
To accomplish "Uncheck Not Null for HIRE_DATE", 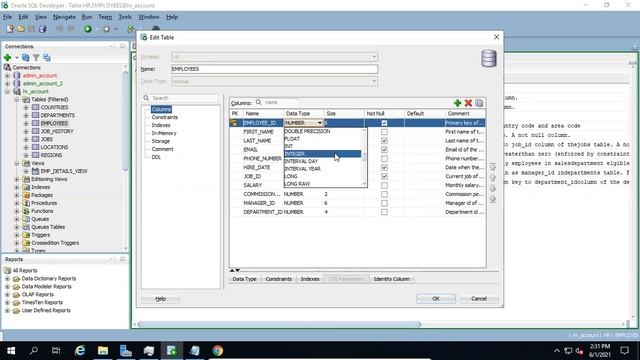I will coord(384,167).
